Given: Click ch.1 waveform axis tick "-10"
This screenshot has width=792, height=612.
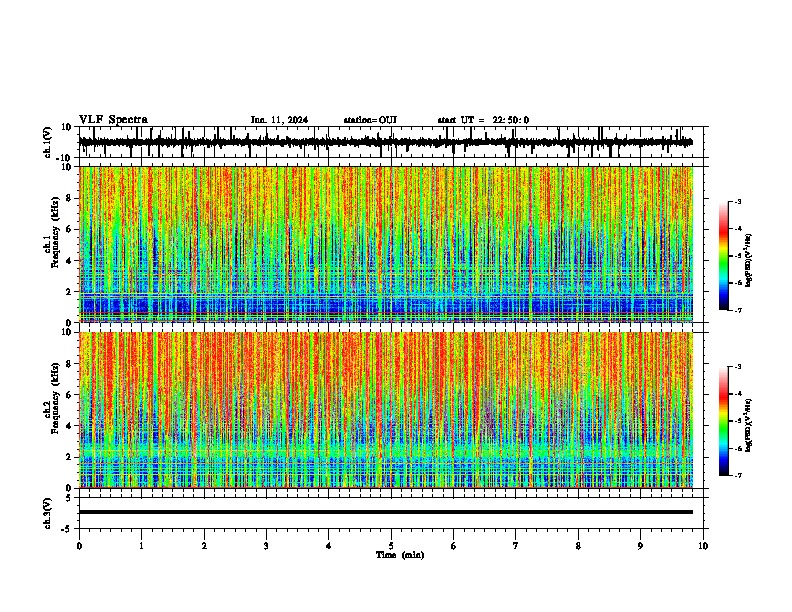Looking at the screenshot, I should pyautogui.click(x=65, y=158).
